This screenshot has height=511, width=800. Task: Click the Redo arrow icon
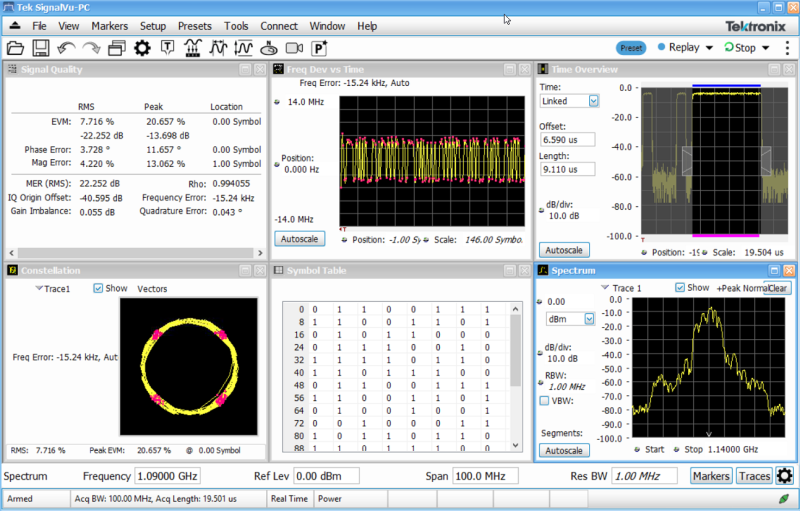92,48
